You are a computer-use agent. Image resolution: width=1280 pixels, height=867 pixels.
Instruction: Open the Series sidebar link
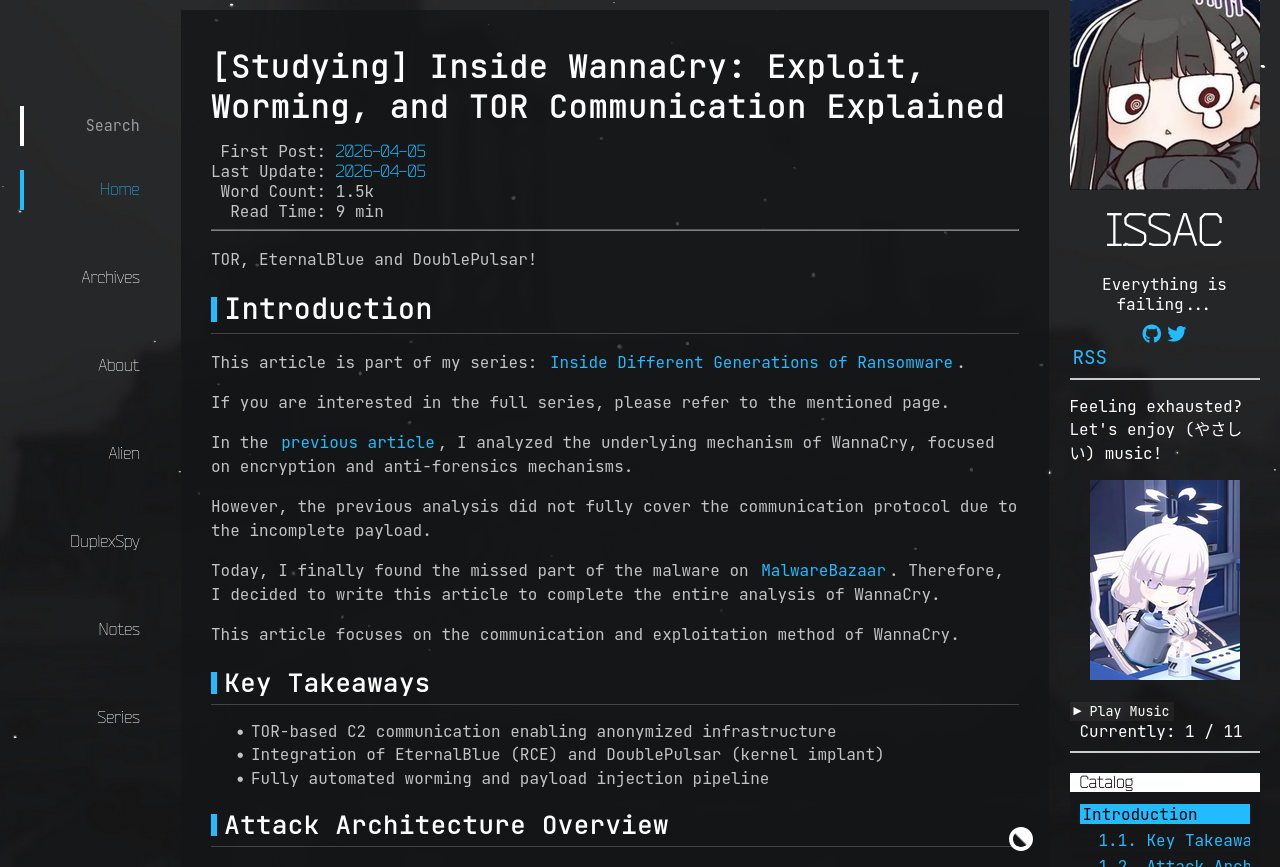(118, 718)
